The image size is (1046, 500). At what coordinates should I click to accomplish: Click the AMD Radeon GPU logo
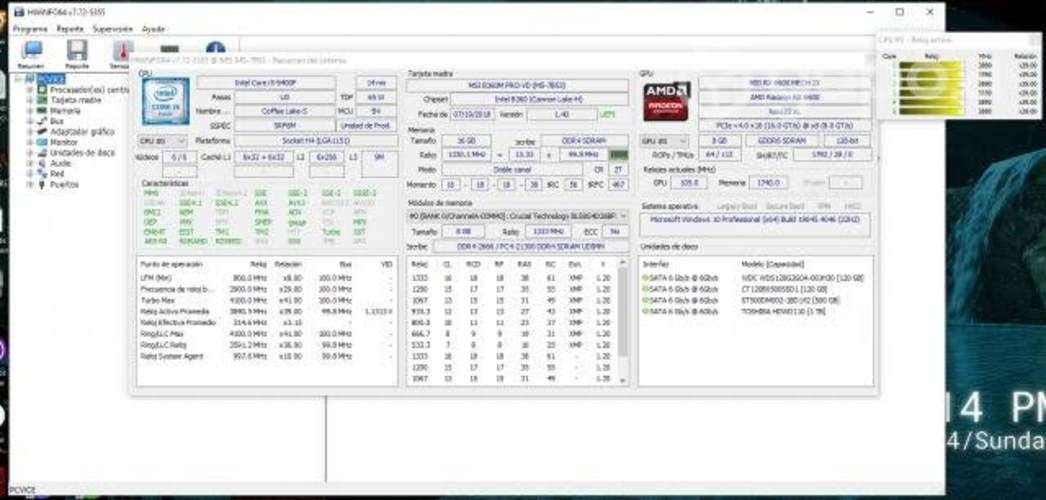pos(666,101)
